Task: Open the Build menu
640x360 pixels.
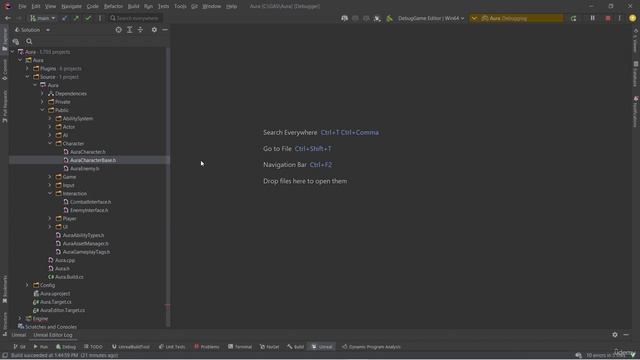Action: (x=133, y=7)
